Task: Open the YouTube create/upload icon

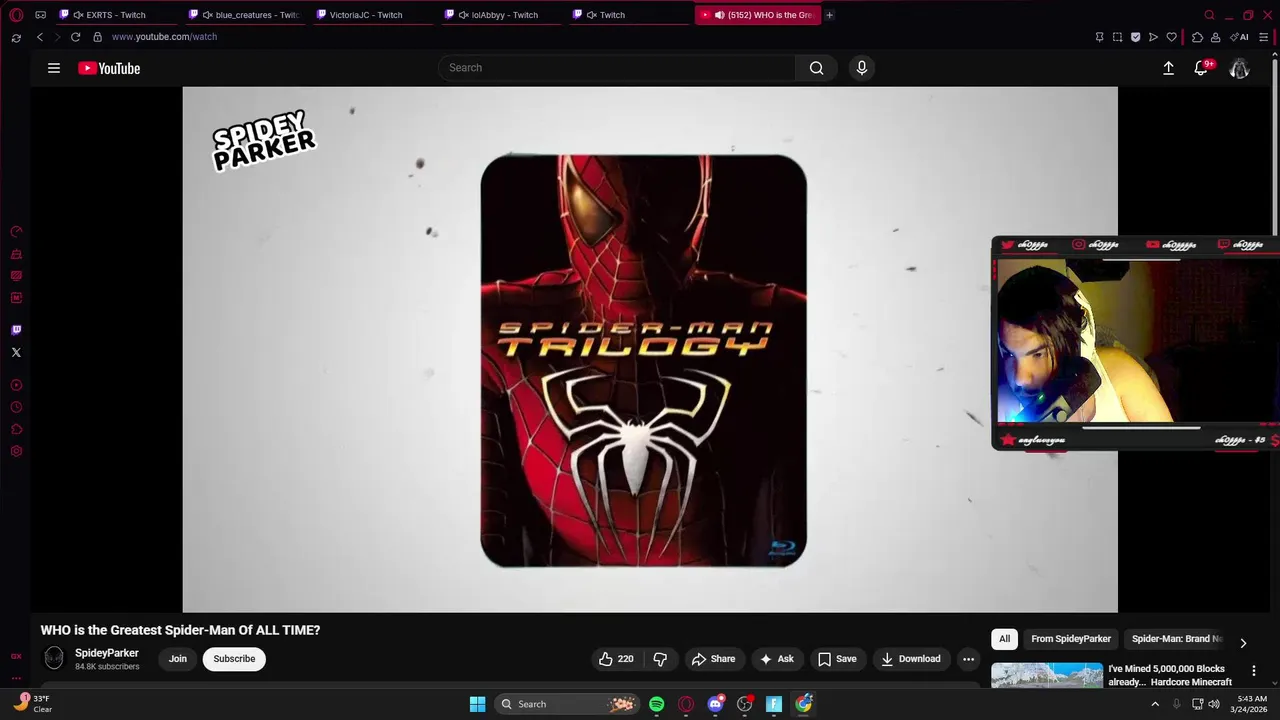Action: pyautogui.click(x=1168, y=68)
